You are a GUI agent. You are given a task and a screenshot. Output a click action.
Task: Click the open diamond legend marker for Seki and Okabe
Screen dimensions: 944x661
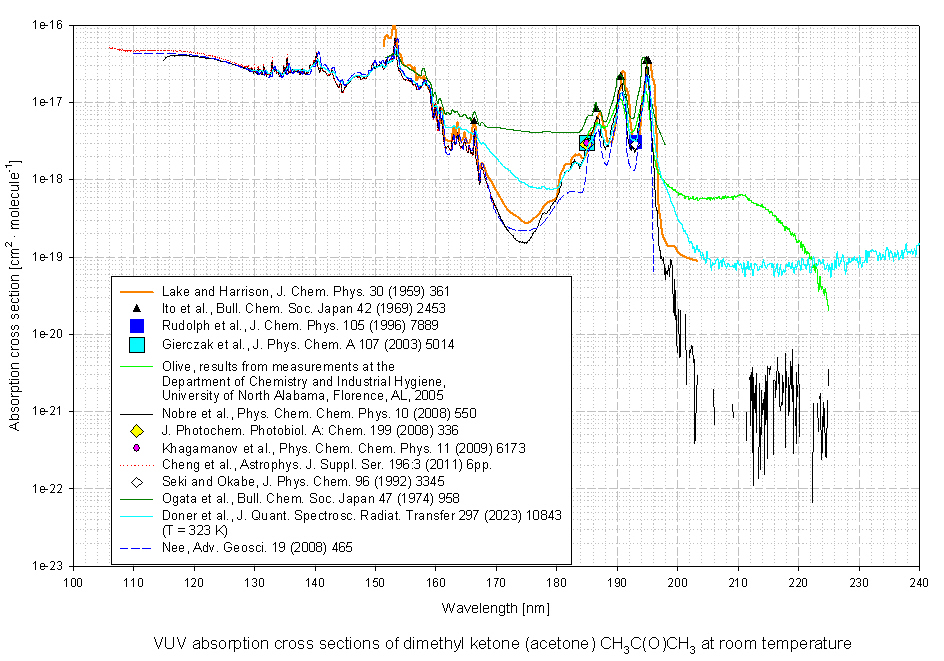[138, 482]
